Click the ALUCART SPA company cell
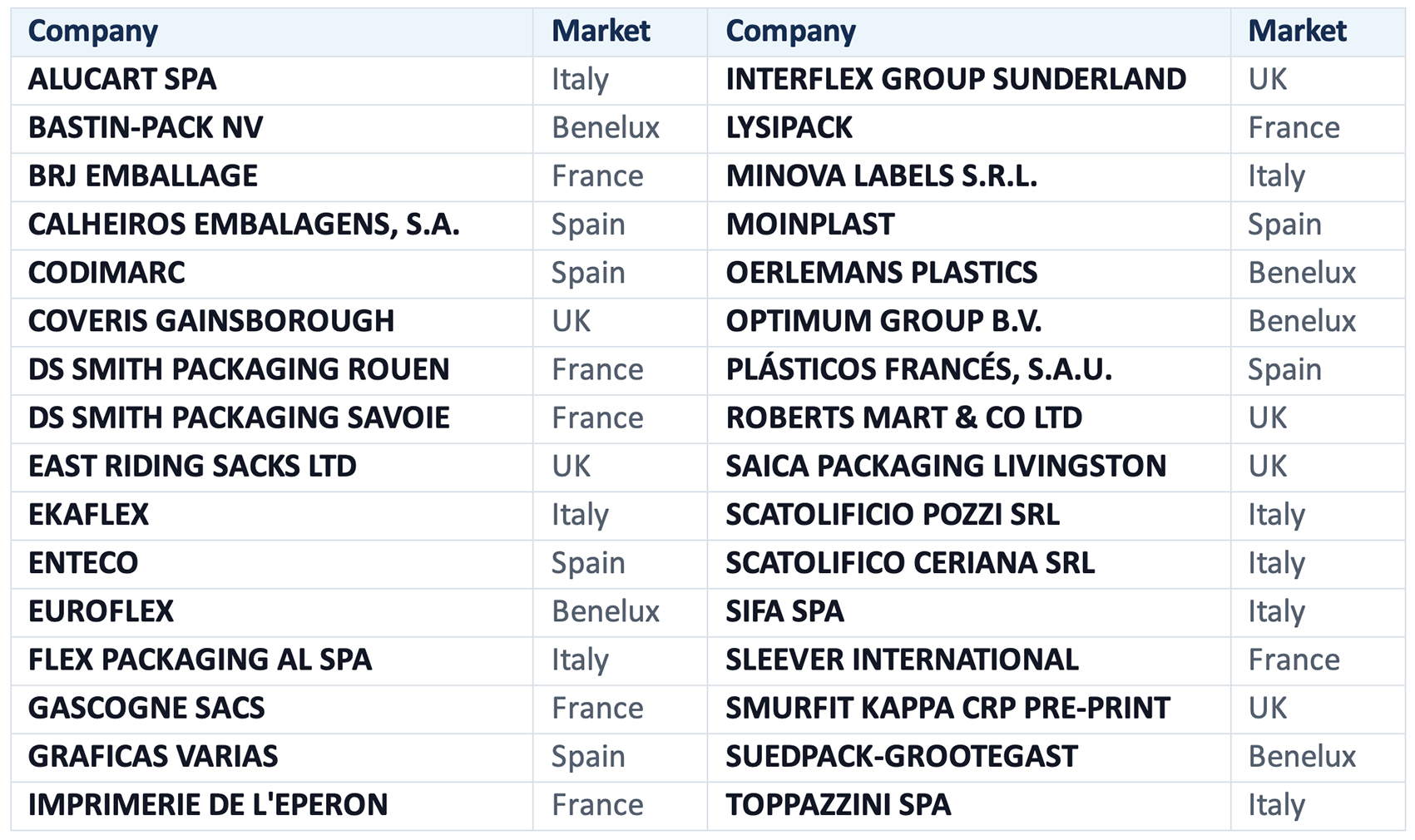 click(x=272, y=80)
